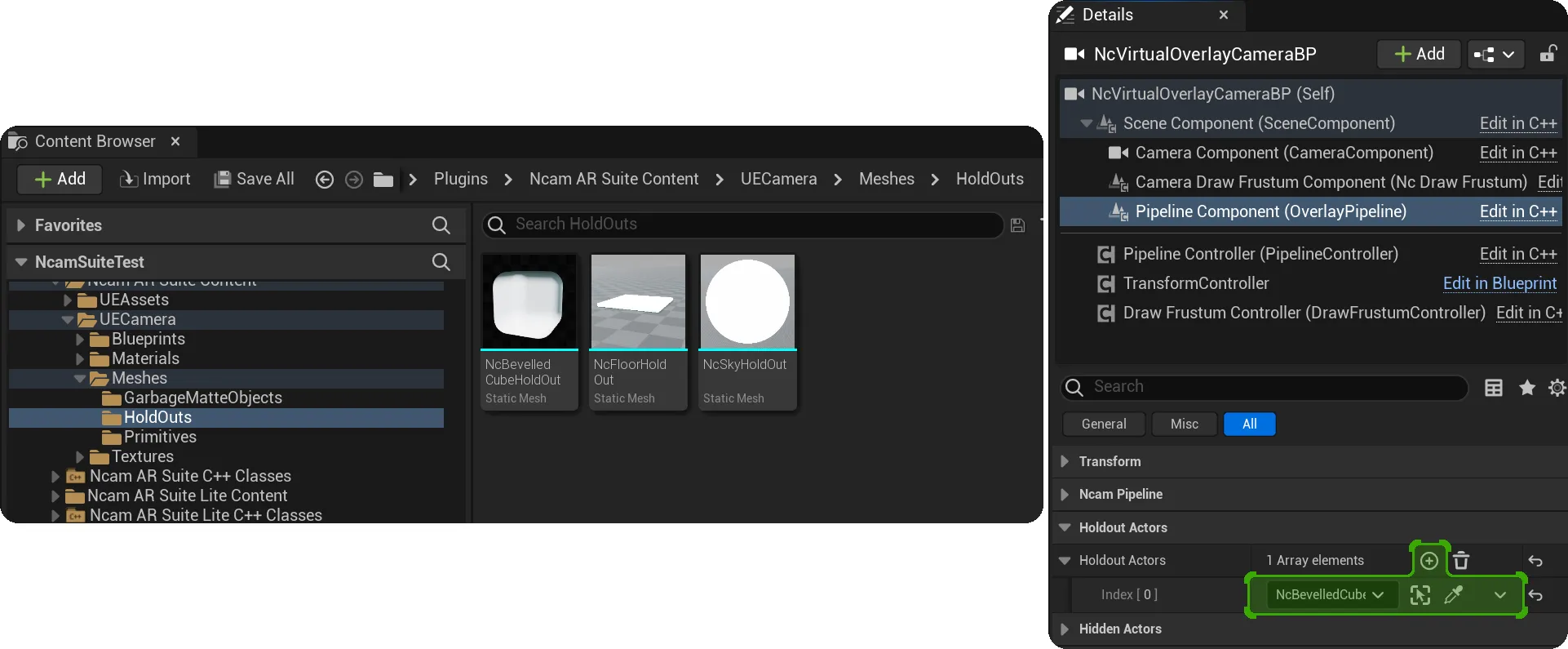Collapse the Holdout Actors category header
This screenshot has width=1568, height=649.
tap(1065, 527)
